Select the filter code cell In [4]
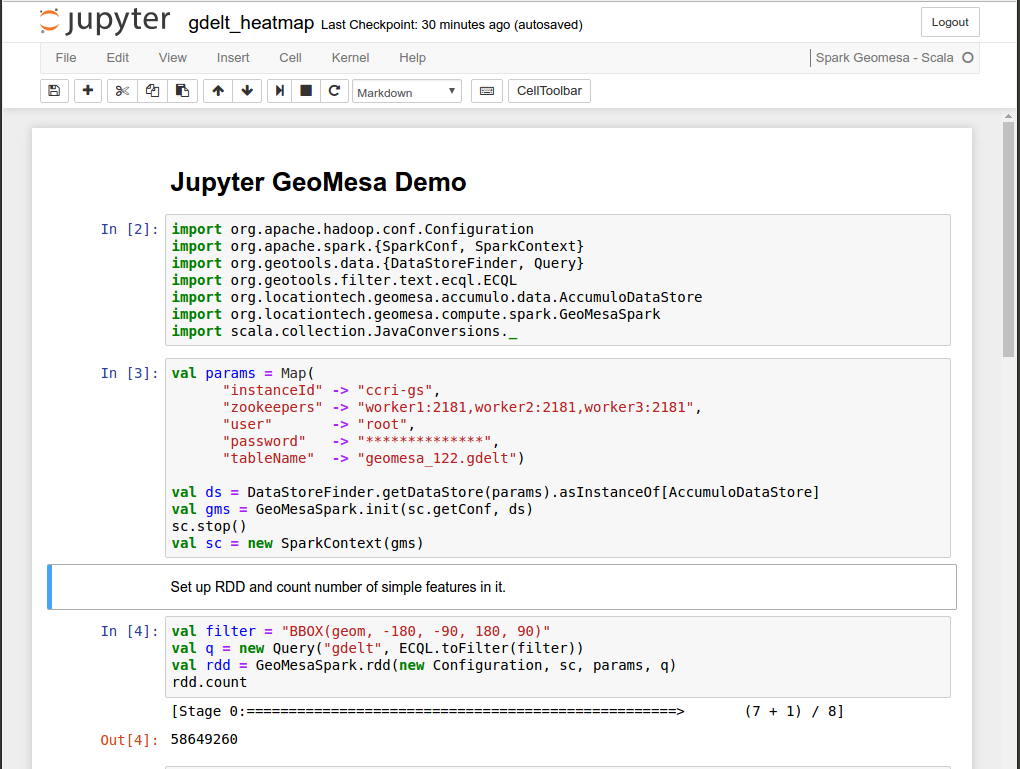 click(557, 657)
